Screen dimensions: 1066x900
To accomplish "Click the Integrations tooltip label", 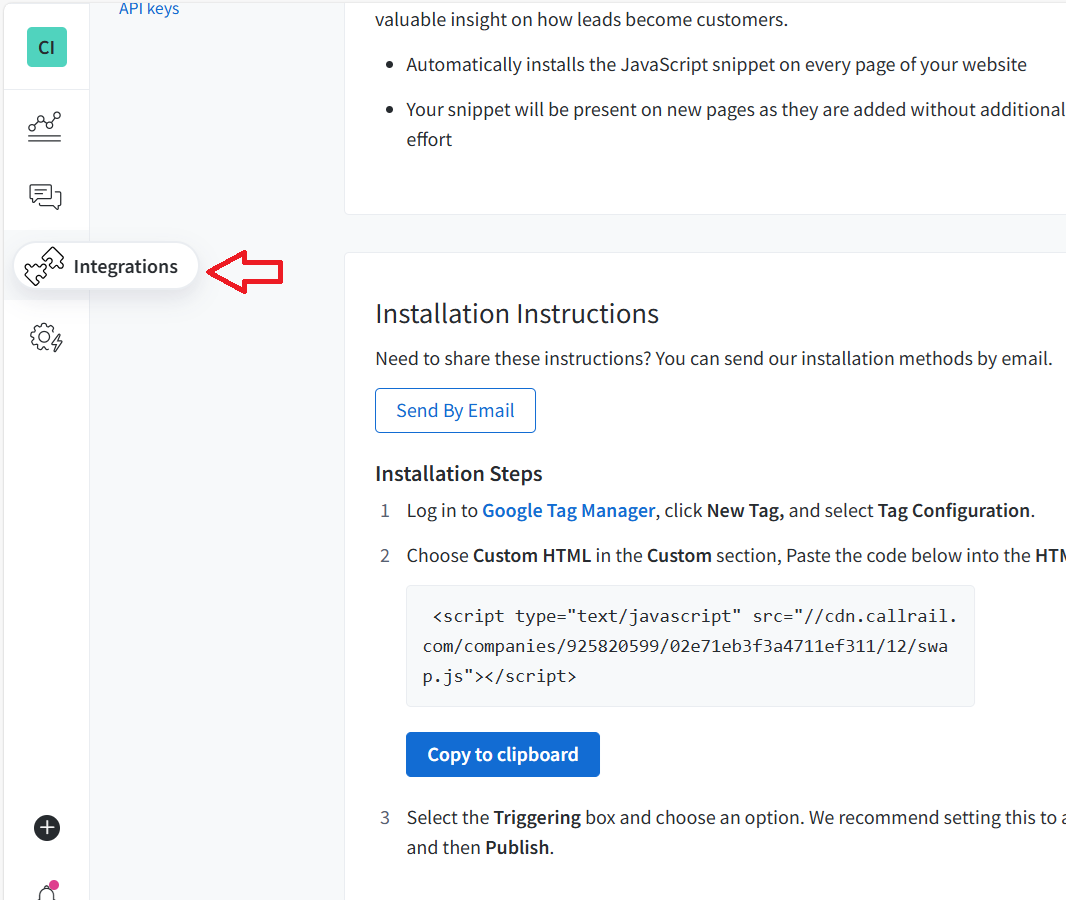I will coord(126,266).
